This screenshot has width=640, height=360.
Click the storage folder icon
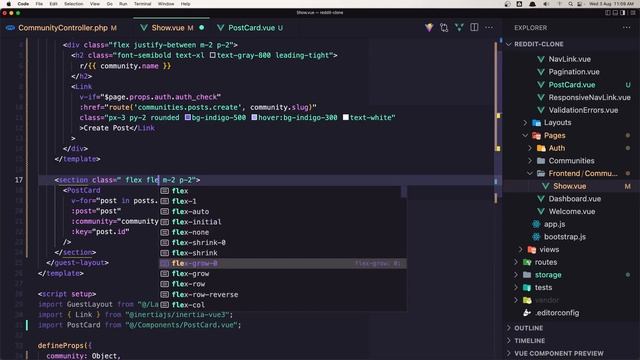[527, 275]
